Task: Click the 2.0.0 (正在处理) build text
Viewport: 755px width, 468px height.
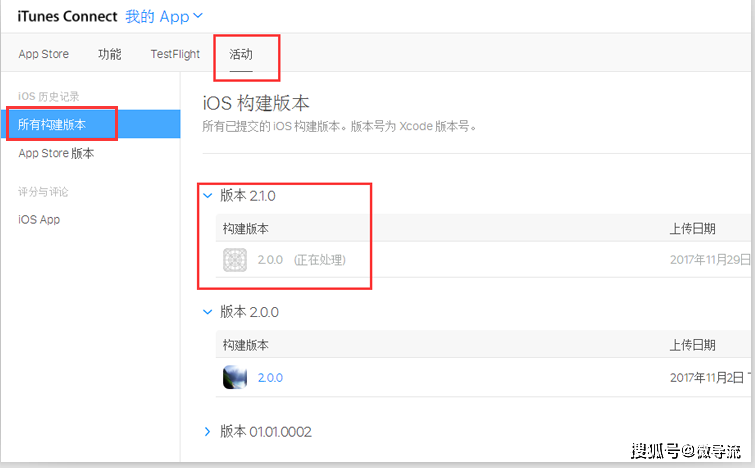Action: click(x=301, y=260)
